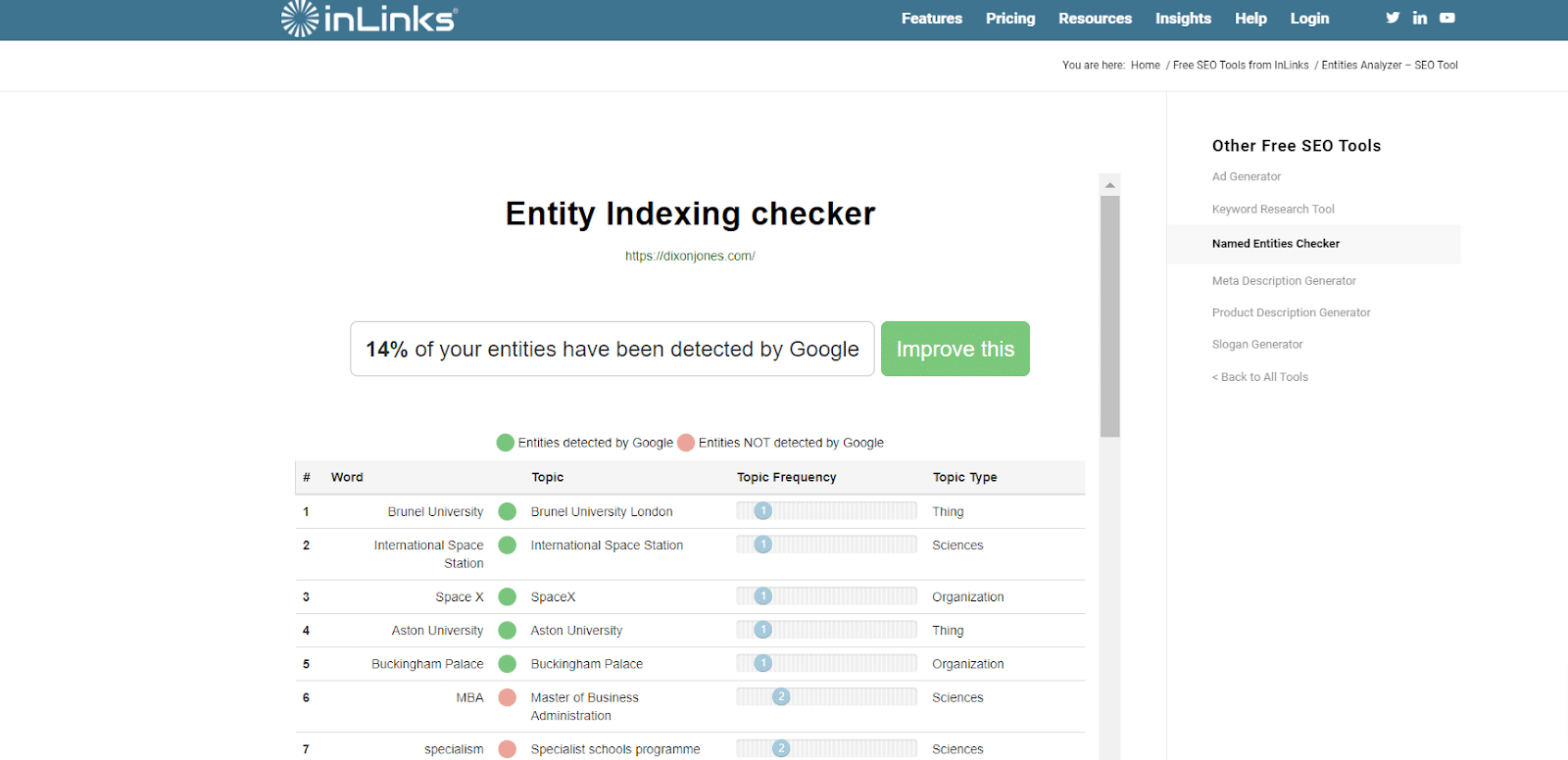The width and height of the screenshot is (1568, 760).
Task: Open the https://dixonjones.com/ link
Action: [x=690, y=256]
